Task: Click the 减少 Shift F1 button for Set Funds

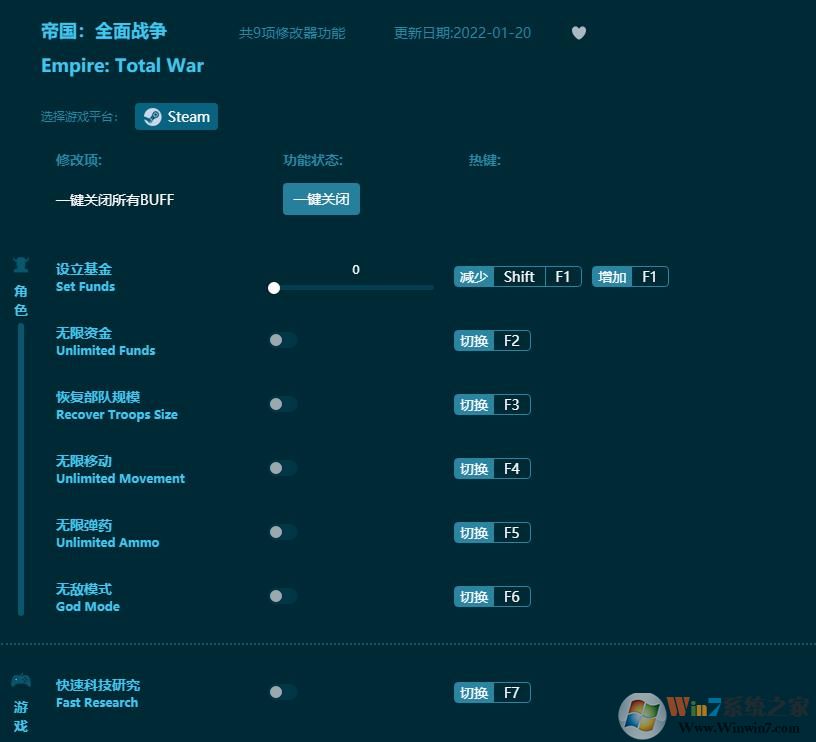Action: pos(517,276)
